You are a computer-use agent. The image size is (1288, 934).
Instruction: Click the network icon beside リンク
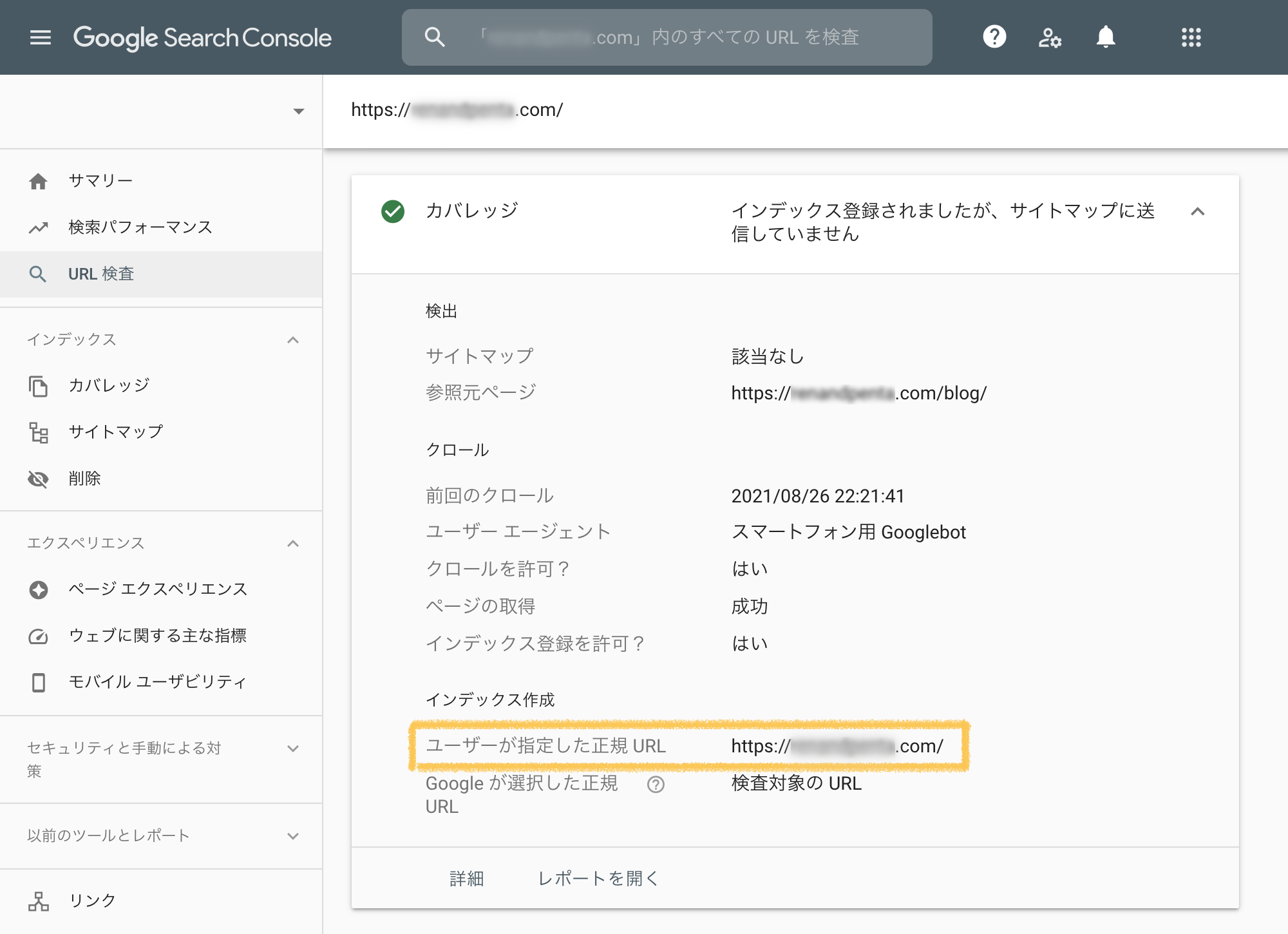tap(38, 901)
